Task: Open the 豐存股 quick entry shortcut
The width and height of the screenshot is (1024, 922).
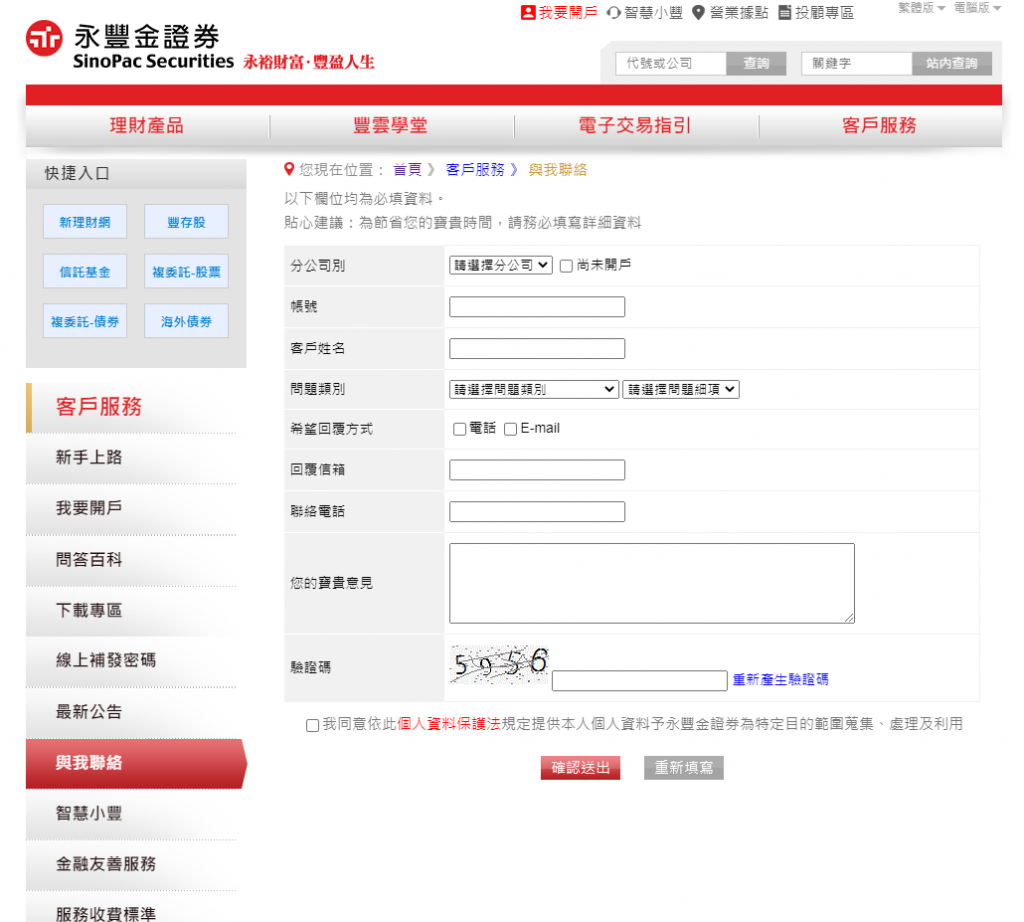Action: 186,221
